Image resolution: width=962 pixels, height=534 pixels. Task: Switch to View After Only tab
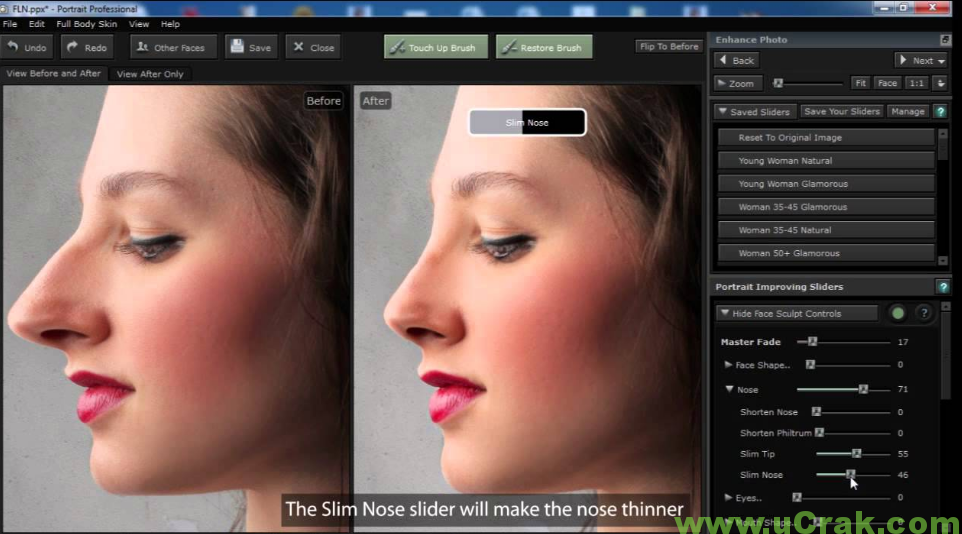pos(150,74)
